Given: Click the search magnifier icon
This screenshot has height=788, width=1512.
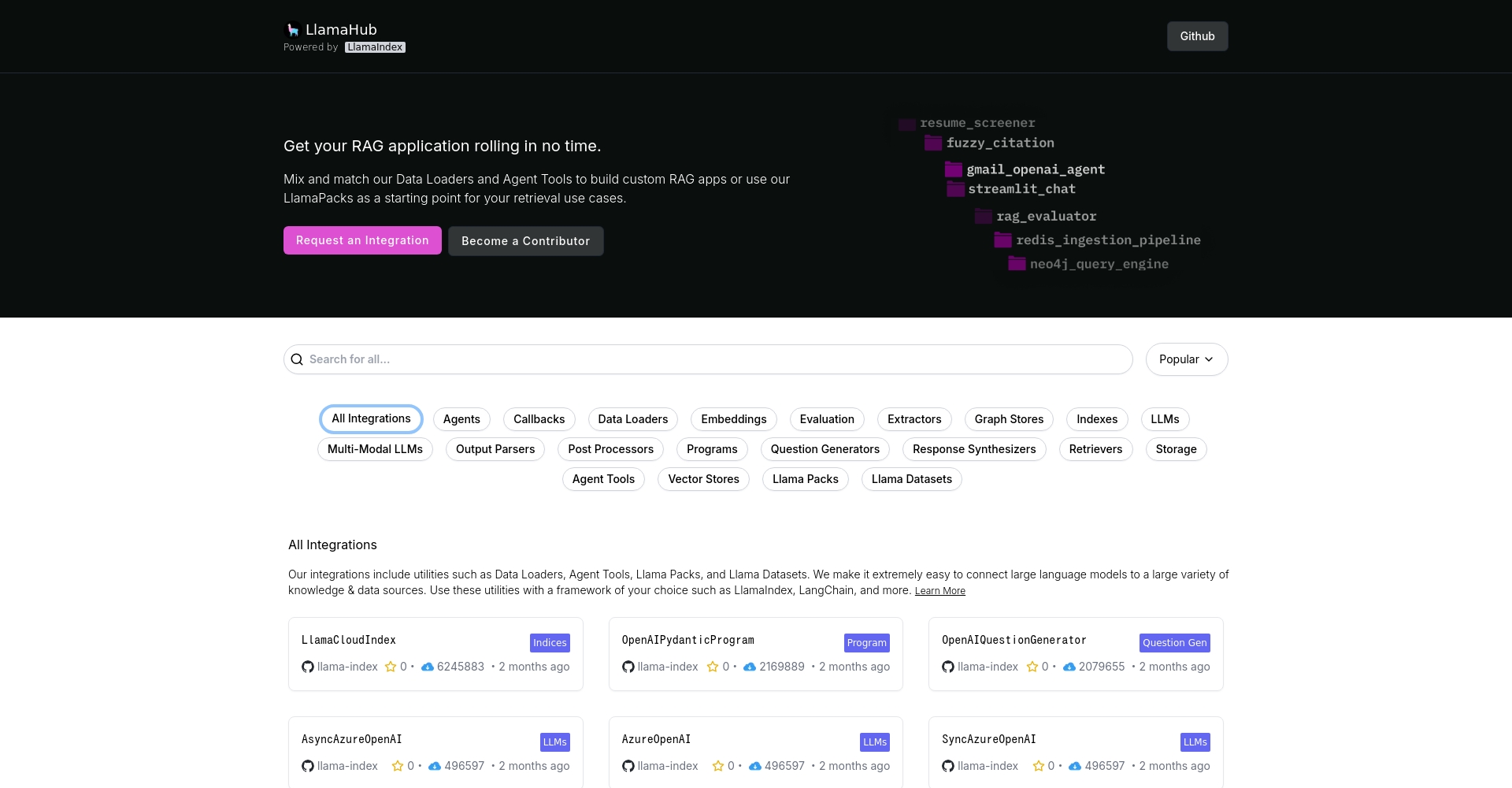Looking at the screenshot, I should click(297, 359).
